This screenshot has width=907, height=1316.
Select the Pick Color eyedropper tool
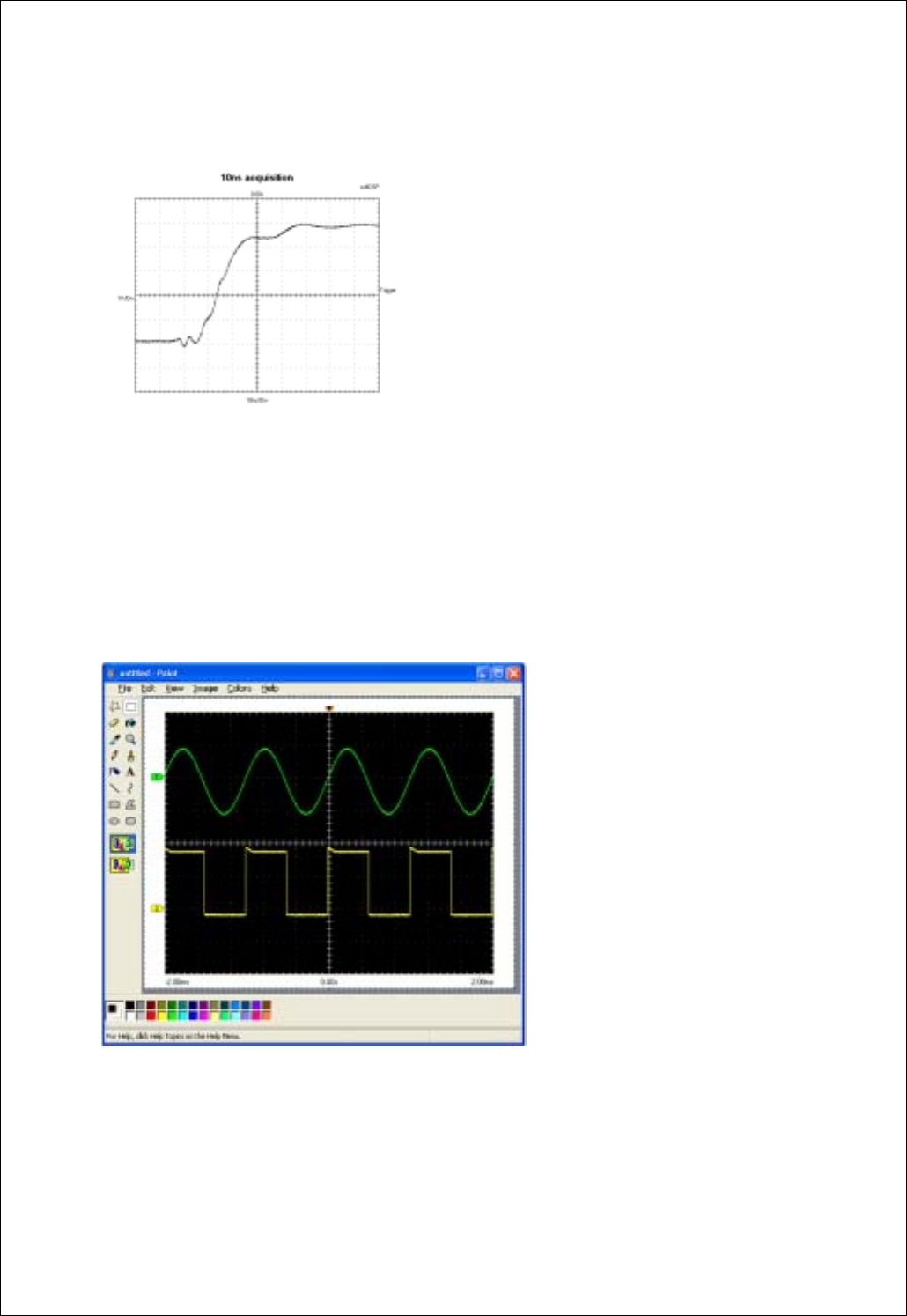[x=114, y=740]
